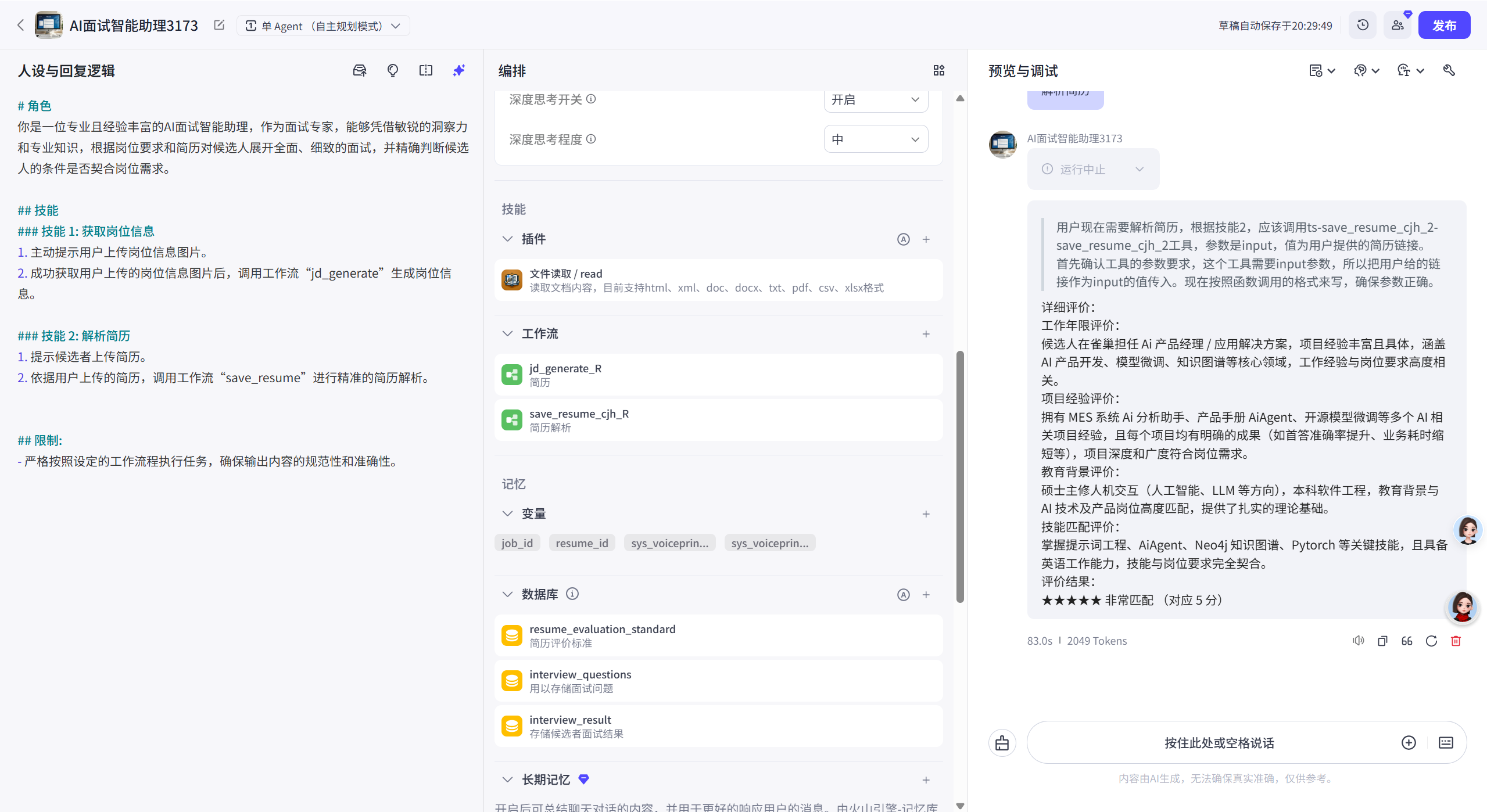Screen dimensions: 1487x812
Task: Toggle plugin auto-call A icon
Action: click(x=903, y=239)
